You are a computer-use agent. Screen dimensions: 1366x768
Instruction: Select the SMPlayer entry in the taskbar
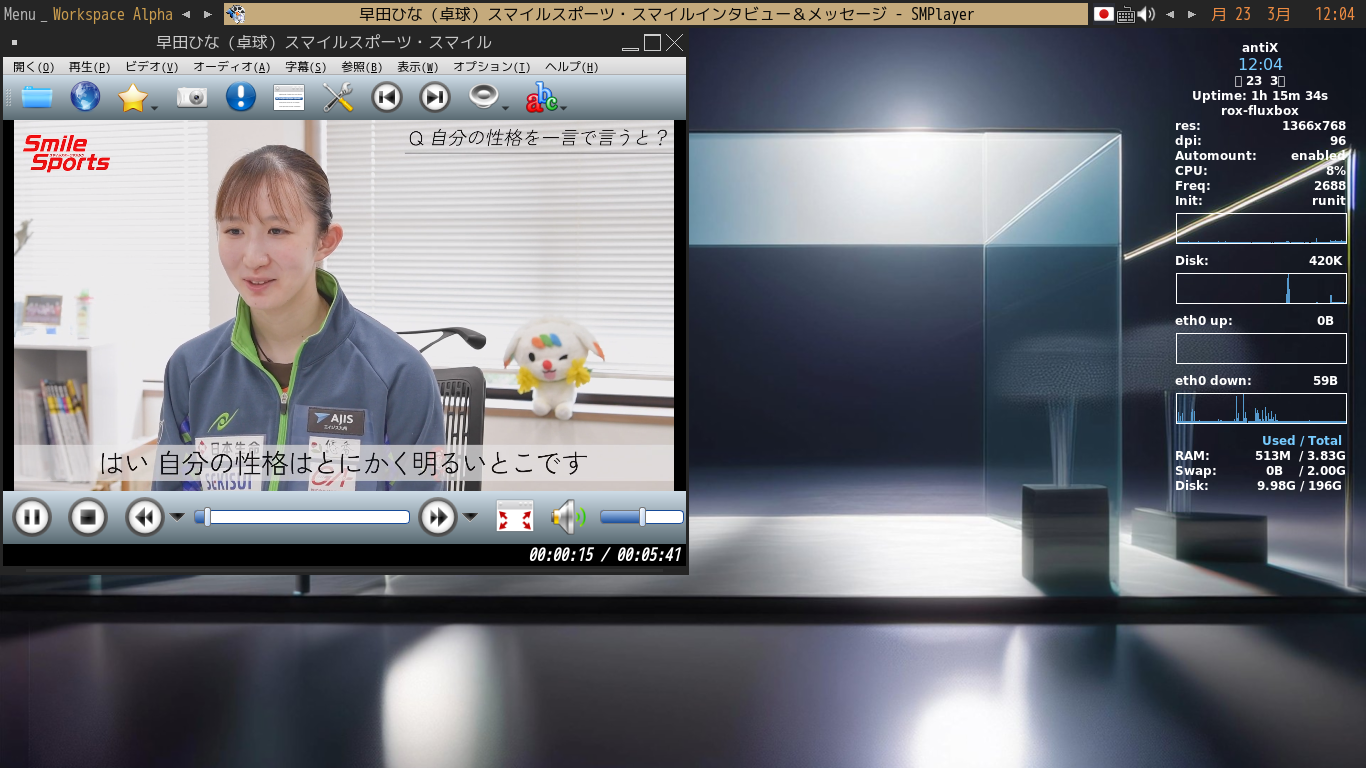tap(655, 14)
